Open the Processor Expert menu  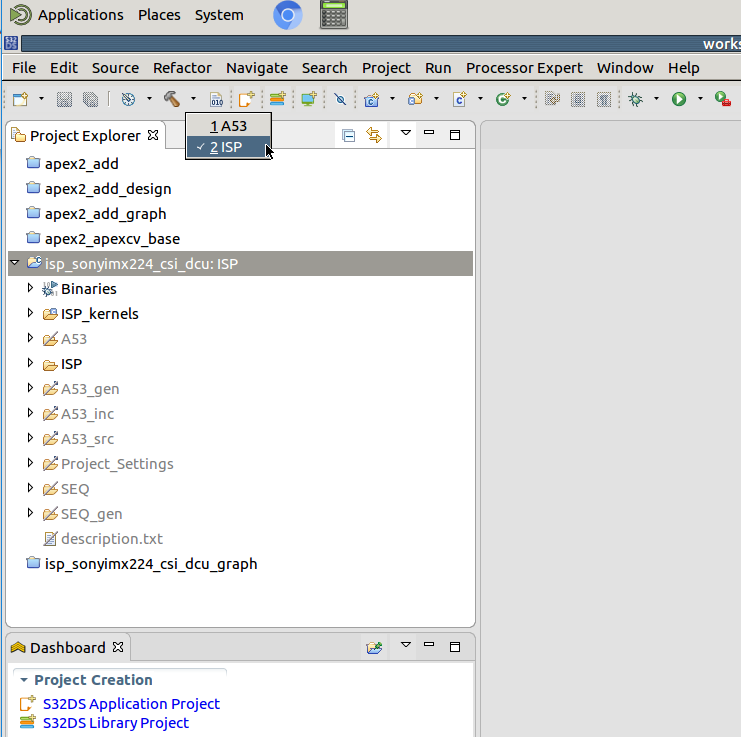(x=524, y=68)
